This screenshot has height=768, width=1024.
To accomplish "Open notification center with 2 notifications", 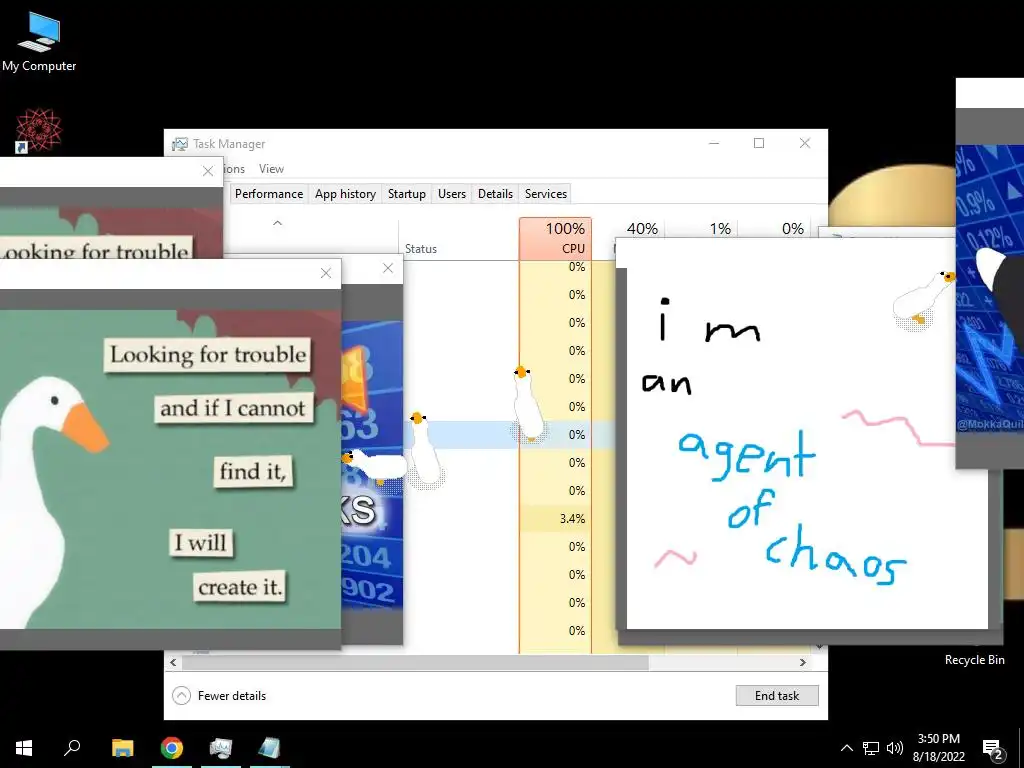I will point(993,749).
